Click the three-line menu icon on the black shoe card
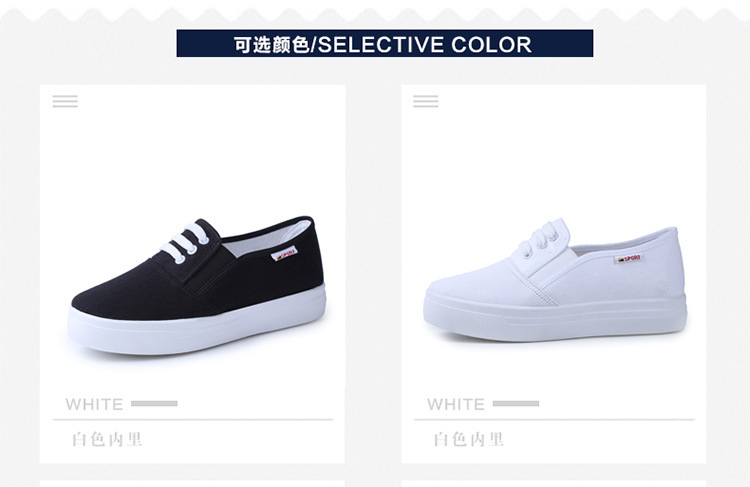Image resolution: width=750 pixels, height=487 pixels. click(x=65, y=101)
